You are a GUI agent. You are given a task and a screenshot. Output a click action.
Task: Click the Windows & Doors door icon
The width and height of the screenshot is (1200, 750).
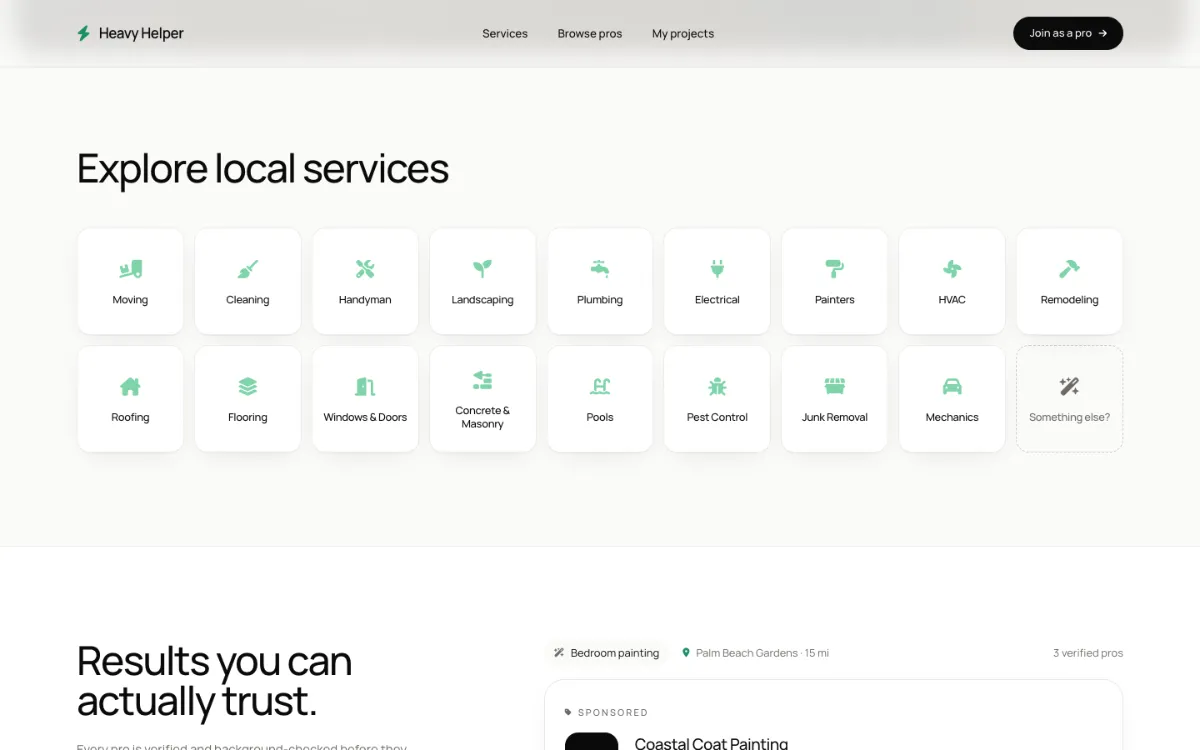coord(365,386)
